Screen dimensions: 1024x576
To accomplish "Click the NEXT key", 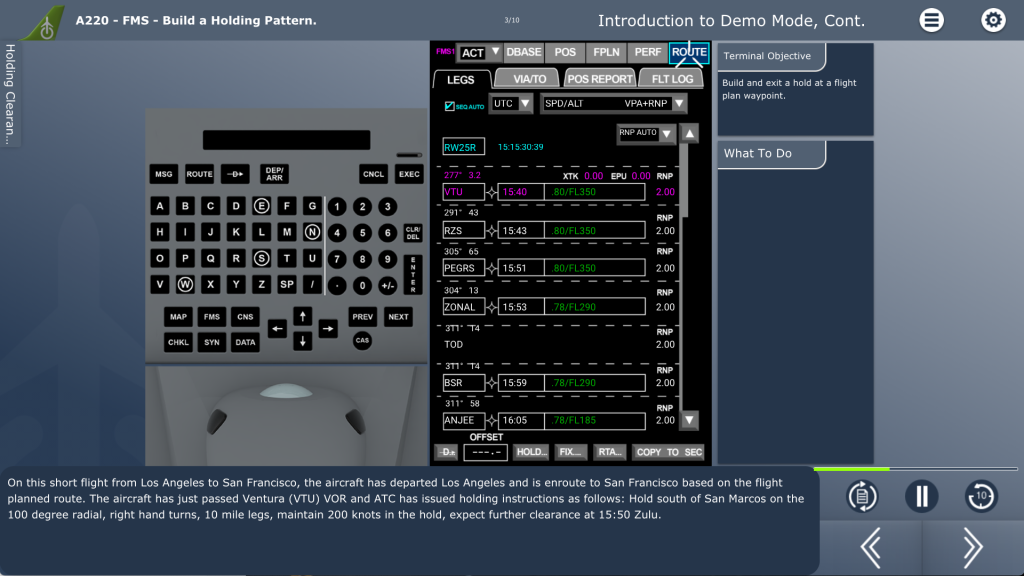I will point(398,317).
